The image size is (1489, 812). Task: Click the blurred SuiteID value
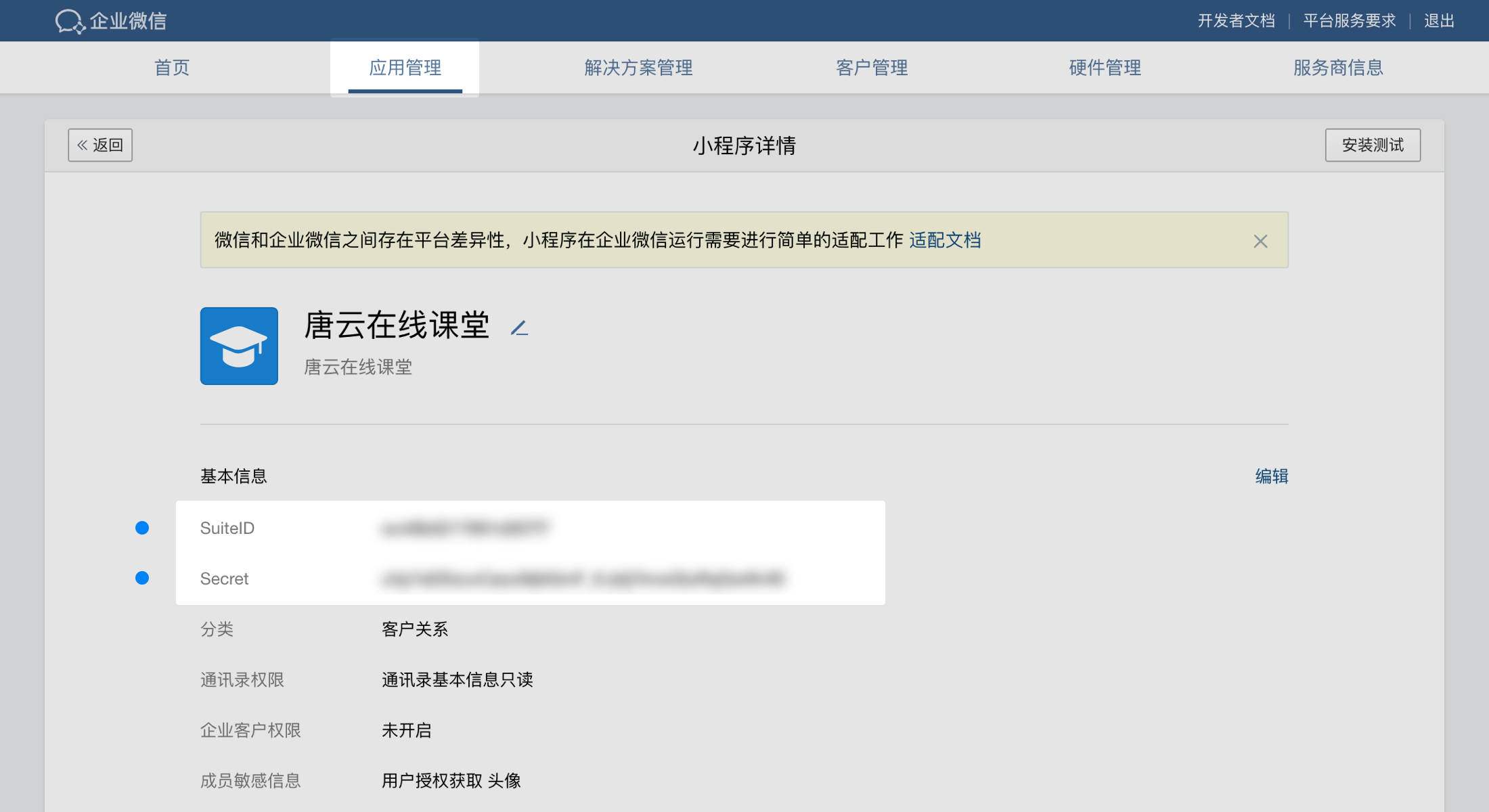pyautogui.click(x=465, y=528)
